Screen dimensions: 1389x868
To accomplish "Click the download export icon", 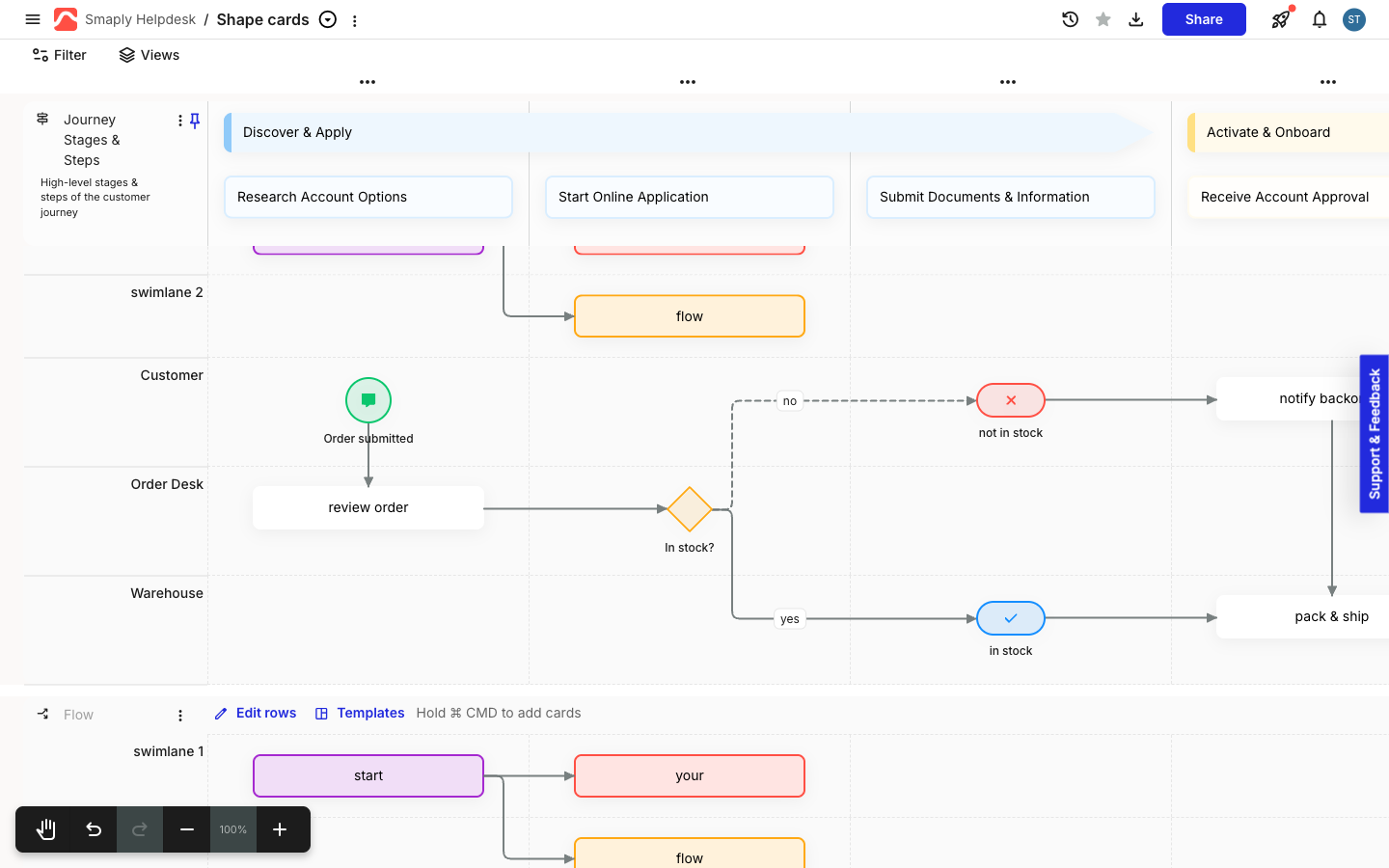I will tap(1136, 19).
